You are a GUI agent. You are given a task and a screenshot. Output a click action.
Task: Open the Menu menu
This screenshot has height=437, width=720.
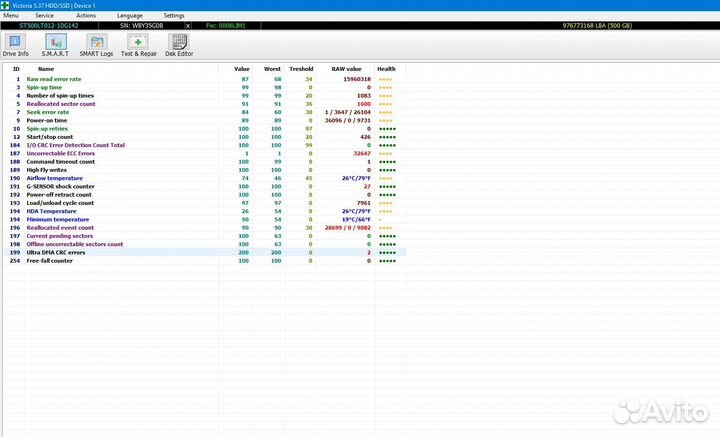(x=11, y=16)
